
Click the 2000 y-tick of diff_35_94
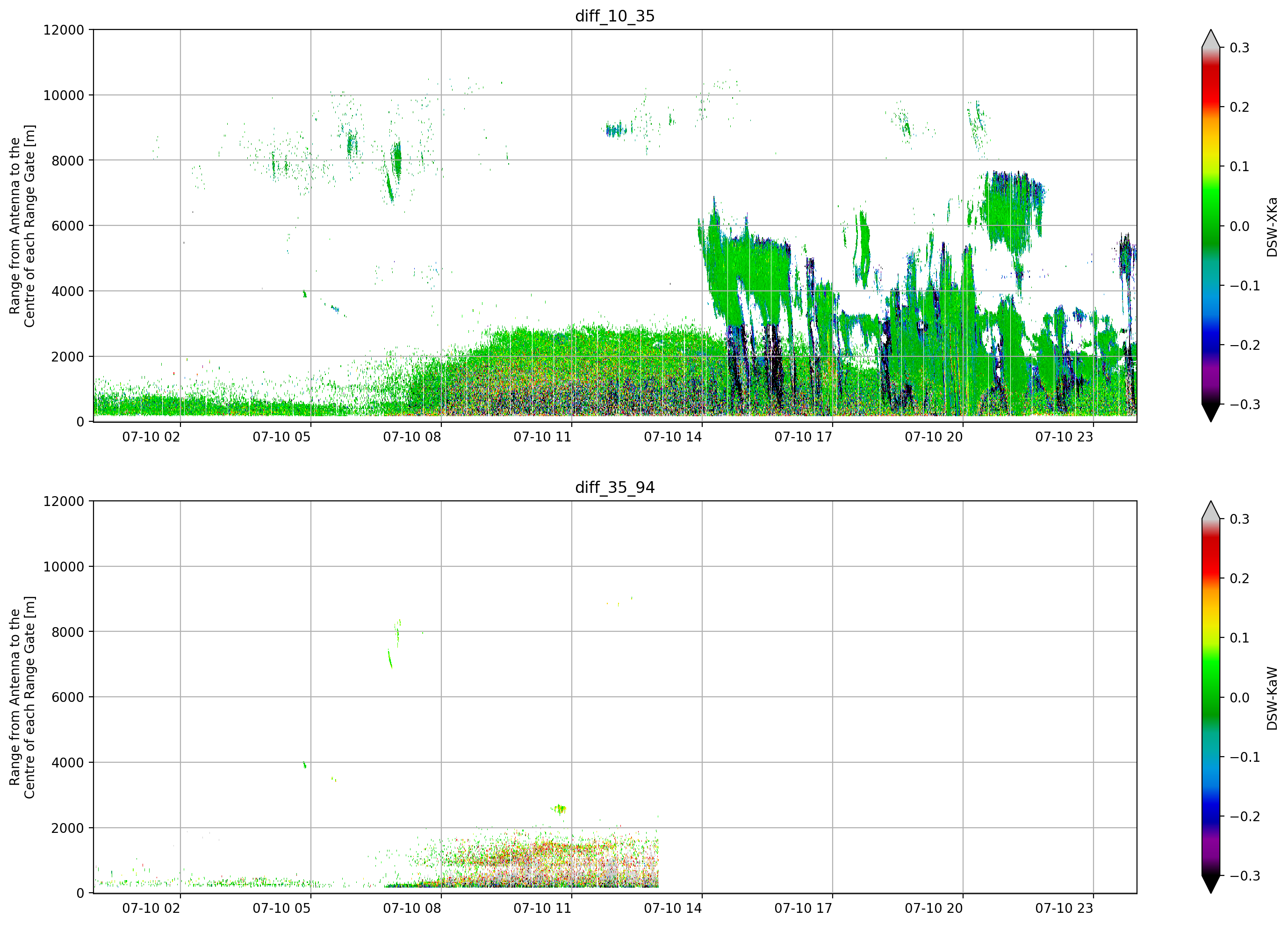tap(68, 828)
